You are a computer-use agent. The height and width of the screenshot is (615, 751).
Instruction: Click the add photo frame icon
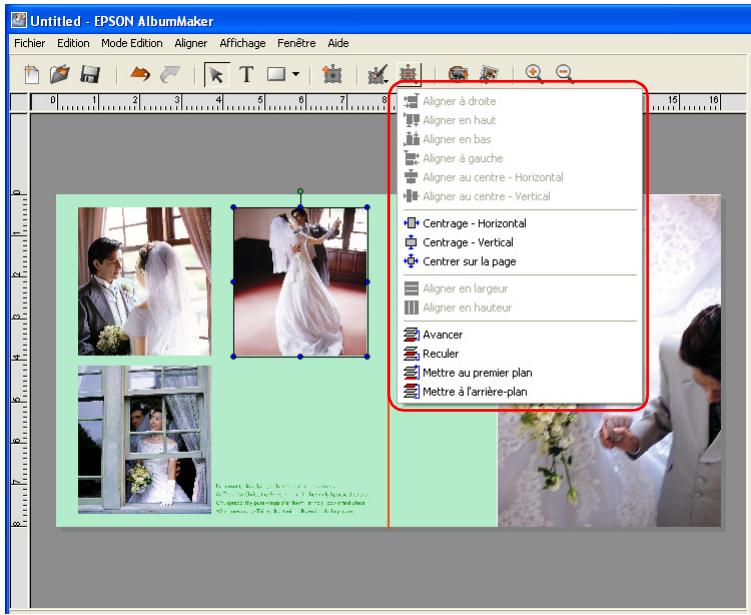[x=332, y=74]
